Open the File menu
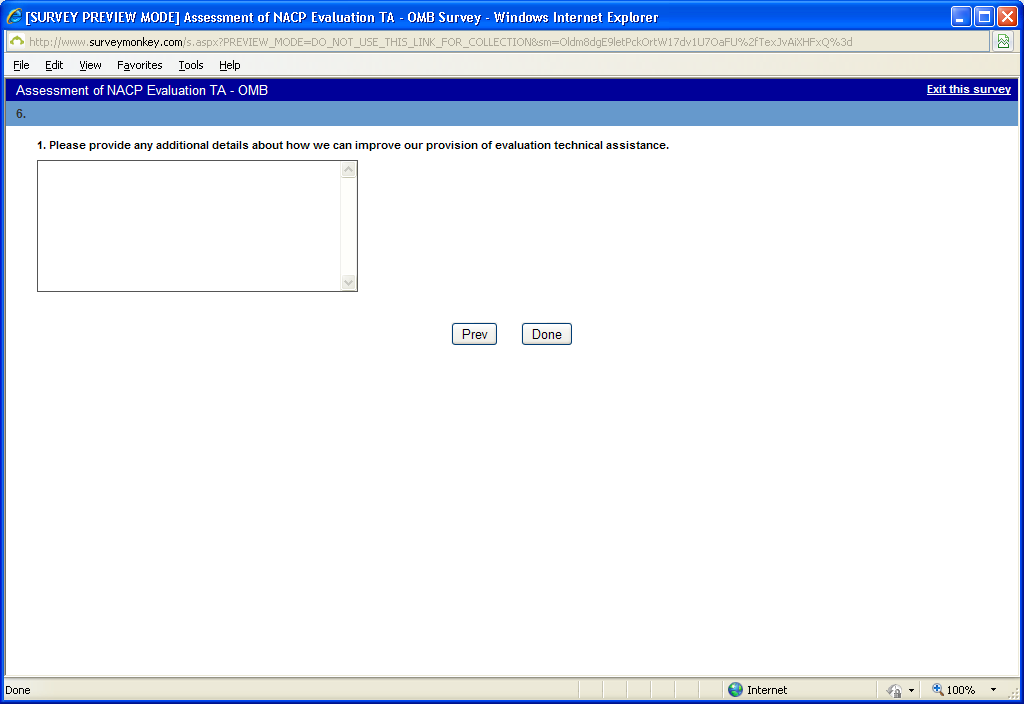The image size is (1024, 704). pyautogui.click(x=21, y=65)
